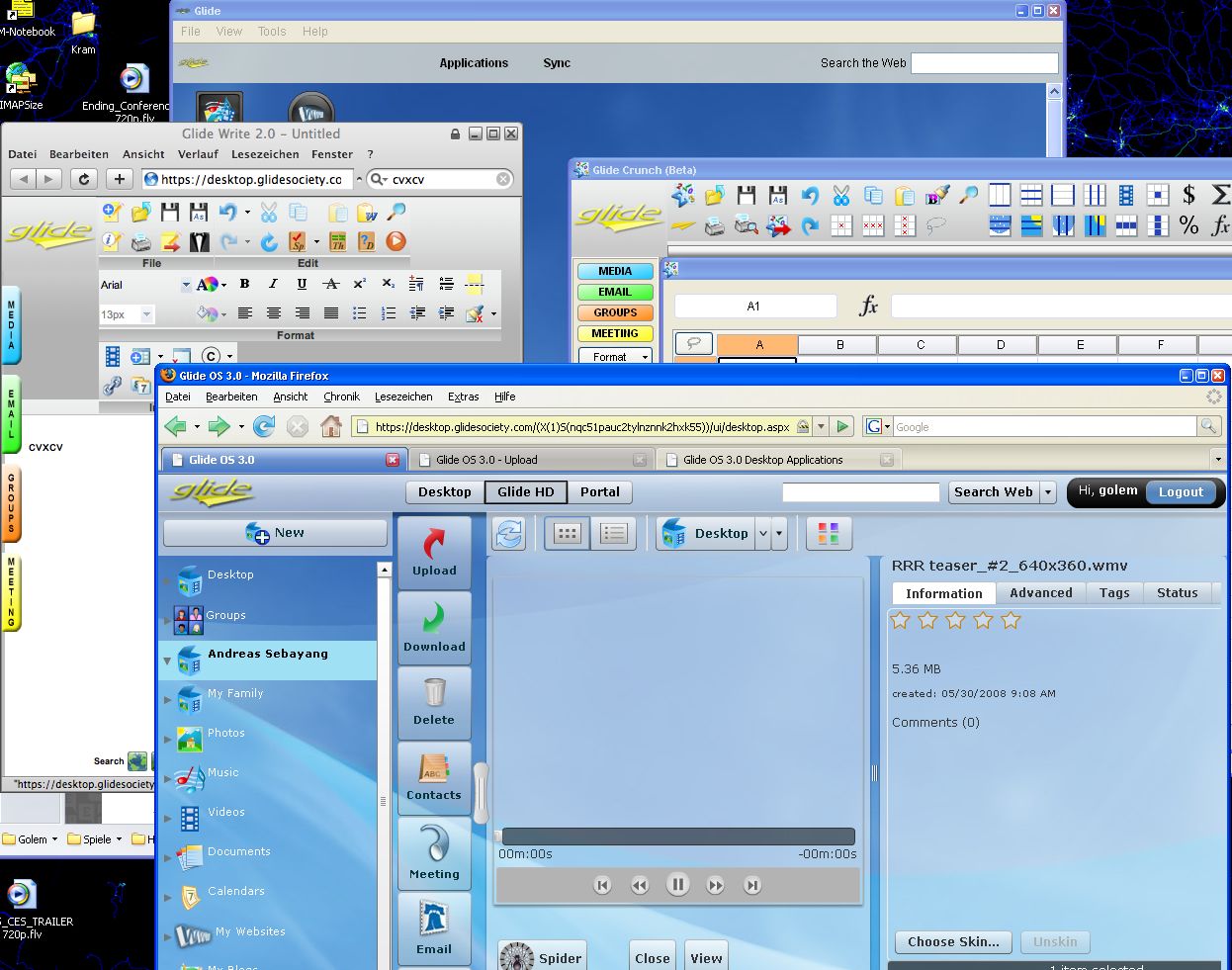
Task: Rate the video with the fifth star
Action: [1011, 621]
